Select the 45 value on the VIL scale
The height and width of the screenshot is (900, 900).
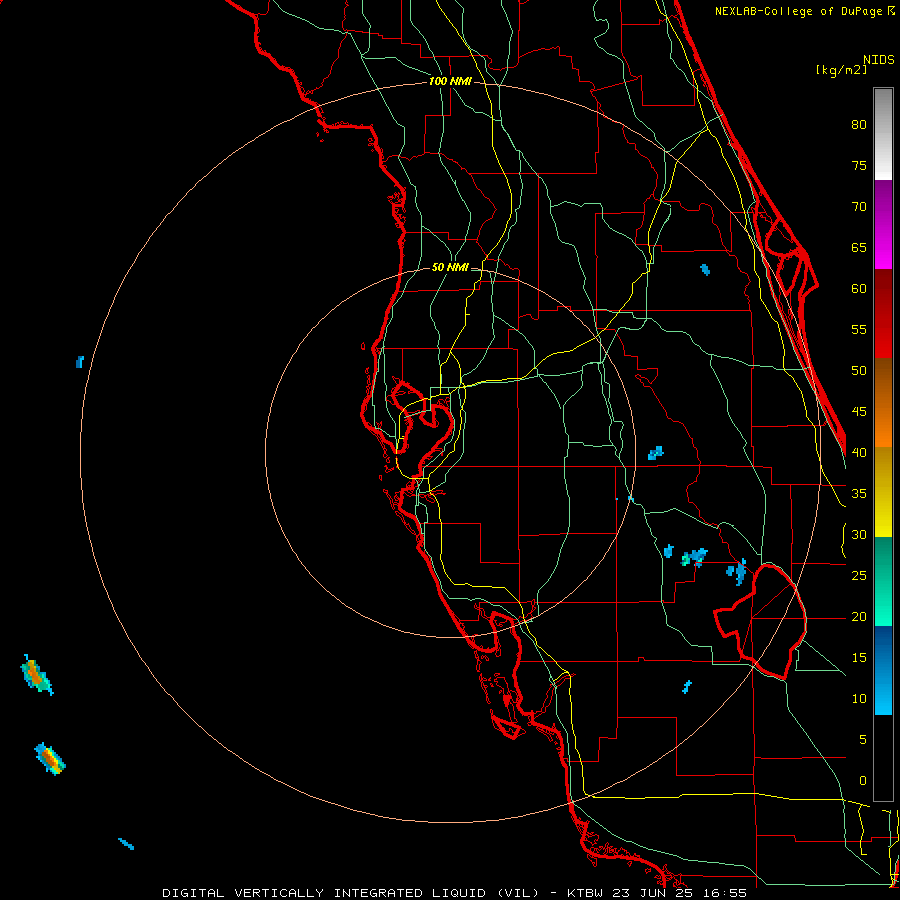tap(859, 412)
